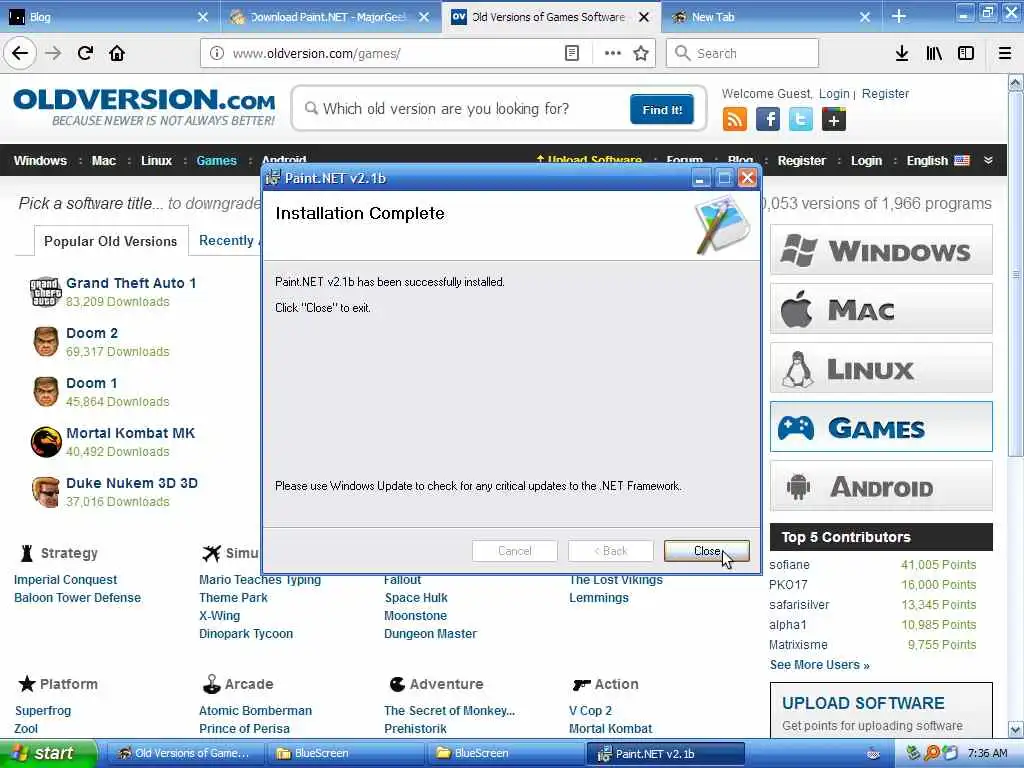The image size is (1024, 768).
Task: Click the big MAC category banner
Action: (881, 309)
